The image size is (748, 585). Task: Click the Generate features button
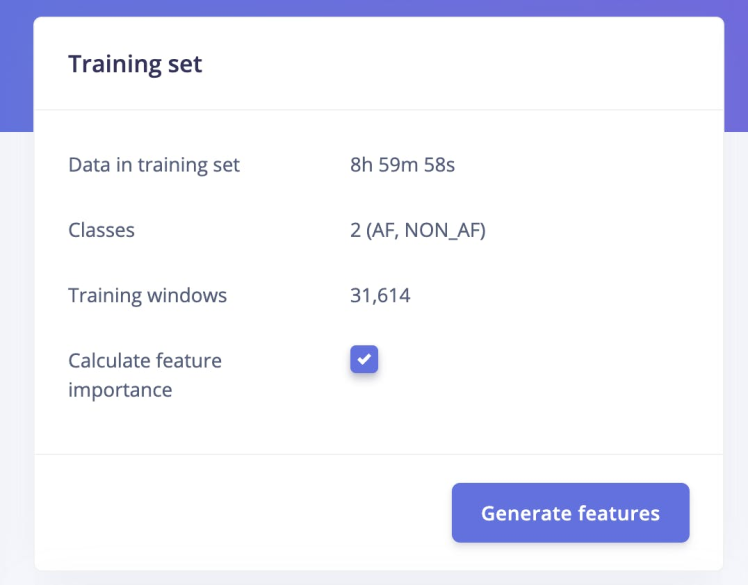(x=570, y=513)
